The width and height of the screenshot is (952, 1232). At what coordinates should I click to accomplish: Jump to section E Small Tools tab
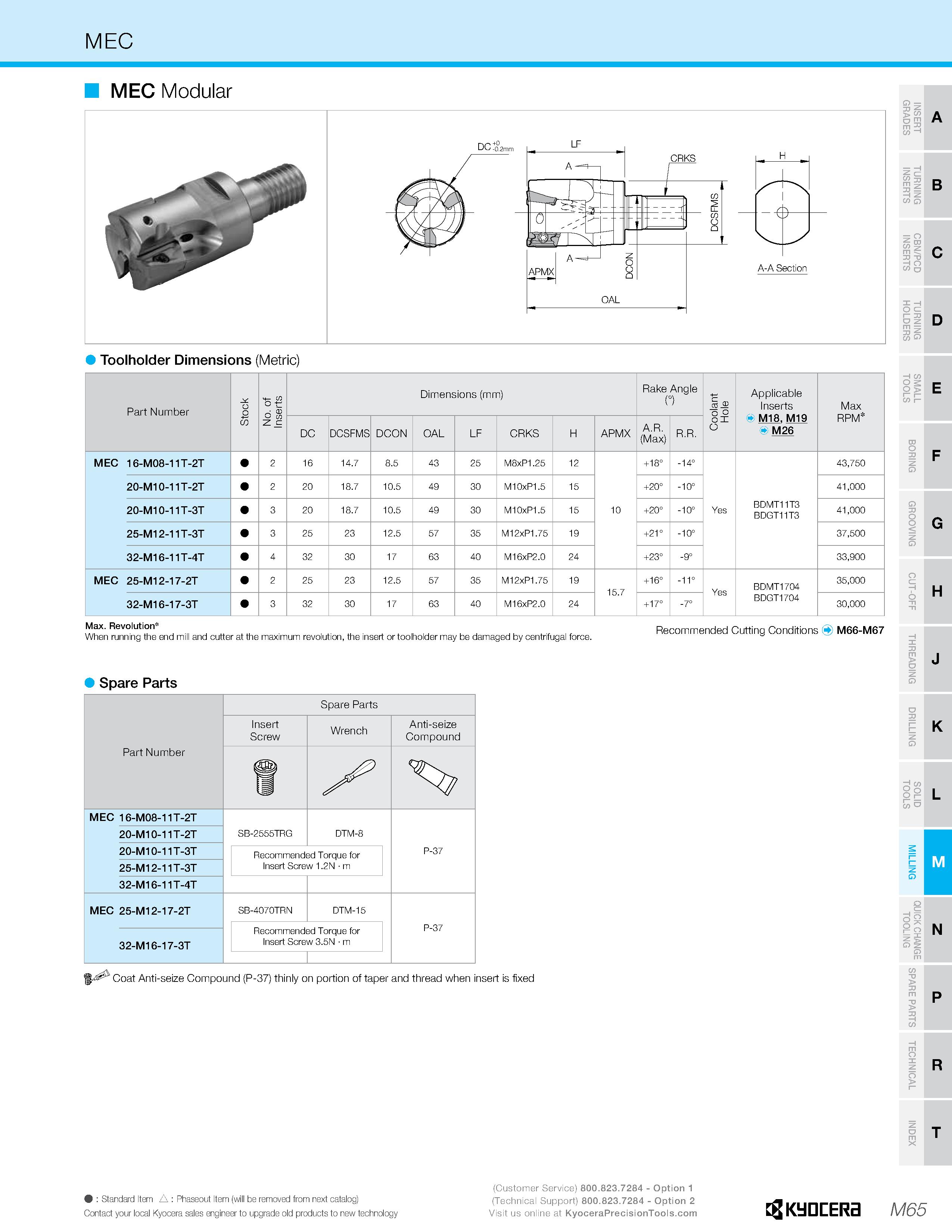925,388
